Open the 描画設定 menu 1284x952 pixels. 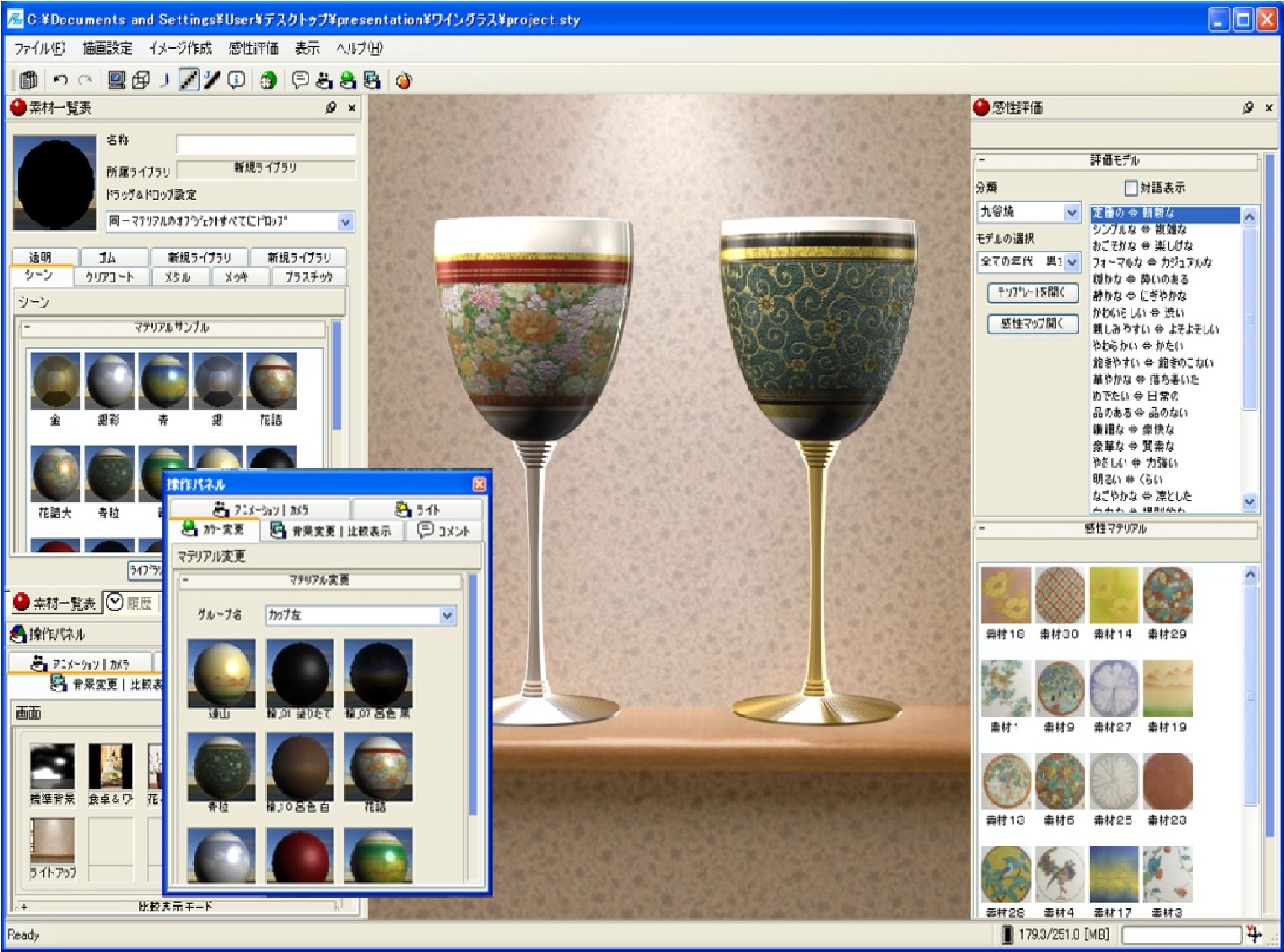pos(106,49)
